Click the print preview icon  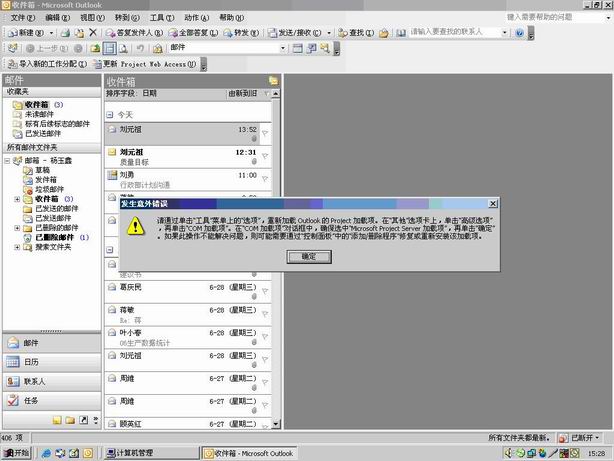click(123, 49)
